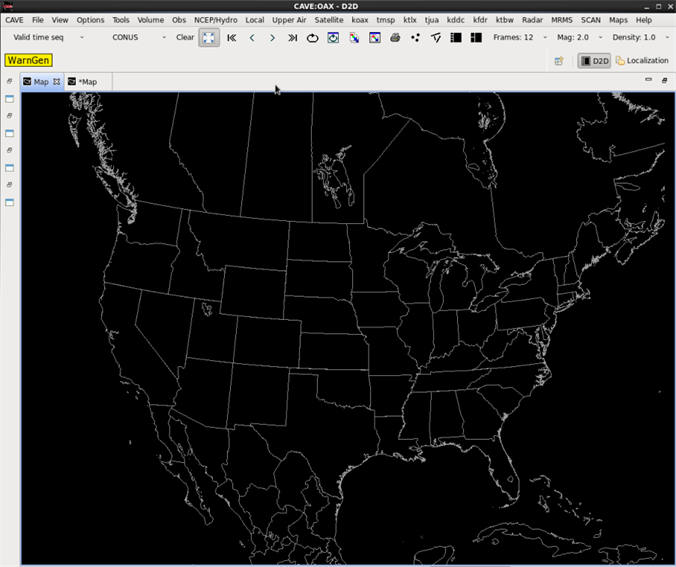Switch to the Localization perspective

(642, 61)
